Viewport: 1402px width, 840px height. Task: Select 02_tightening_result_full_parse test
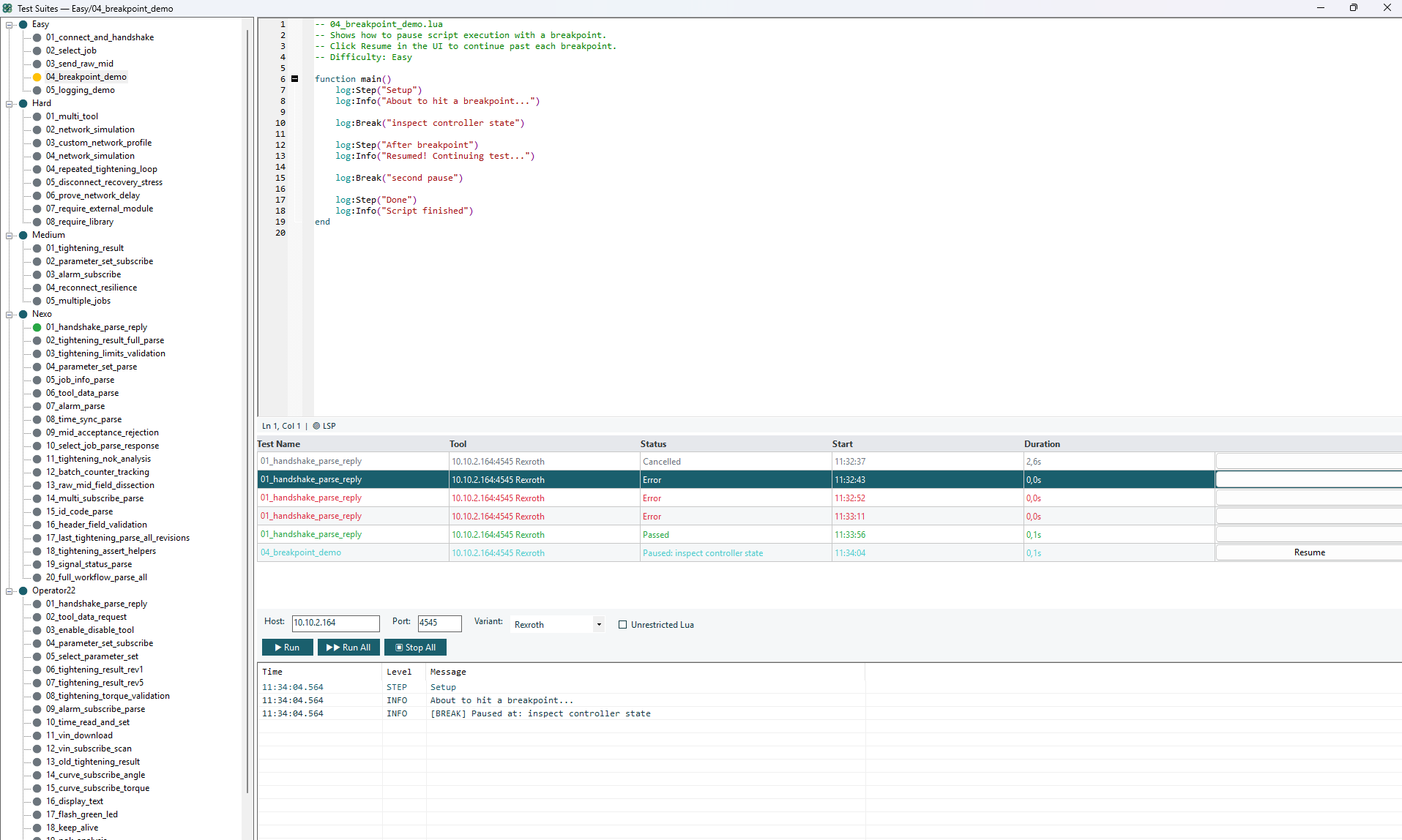(x=105, y=340)
